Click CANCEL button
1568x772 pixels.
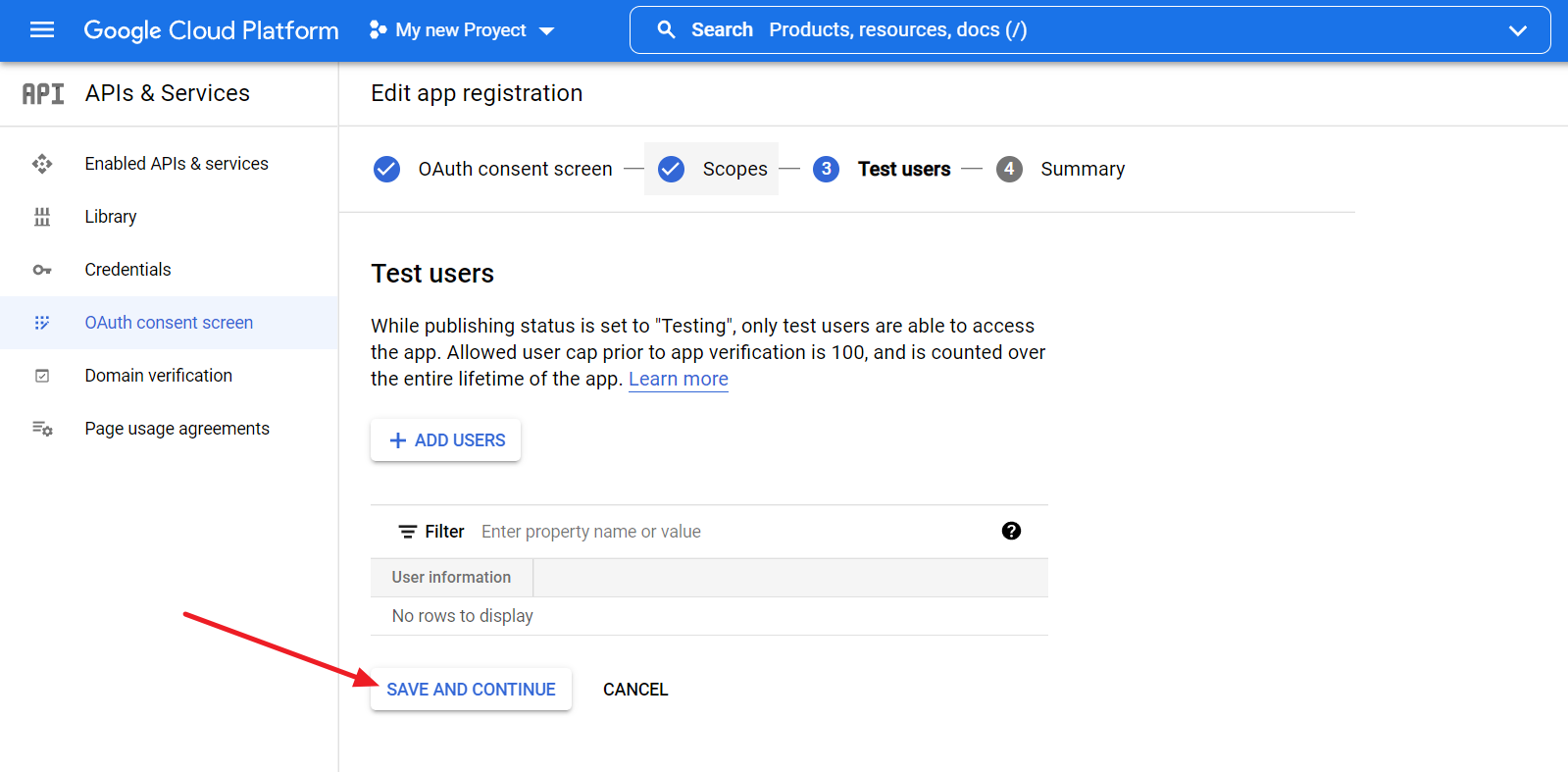point(635,690)
